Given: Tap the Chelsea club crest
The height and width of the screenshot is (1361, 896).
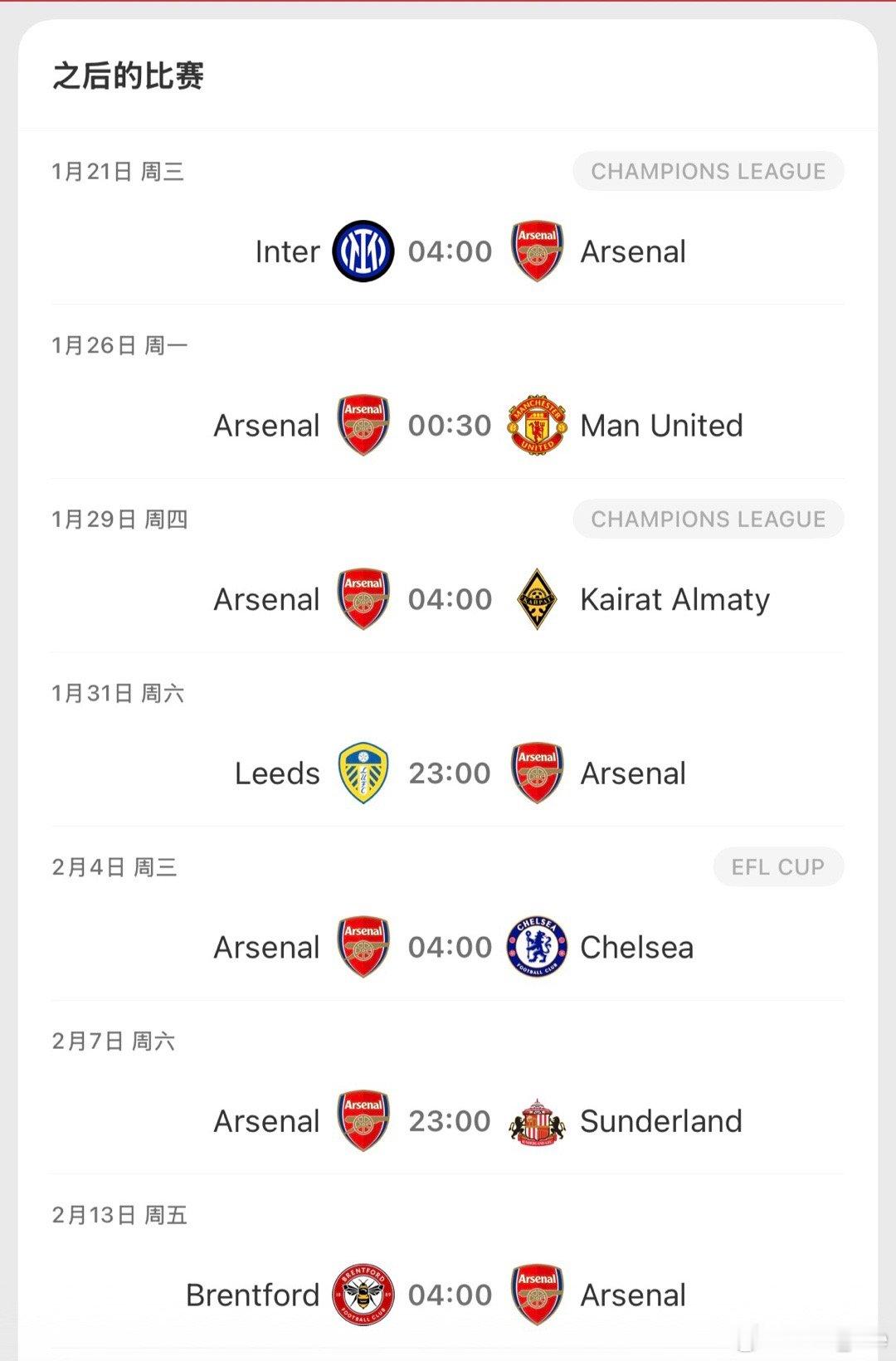Looking at the screenshot, I should pos(538,947).
